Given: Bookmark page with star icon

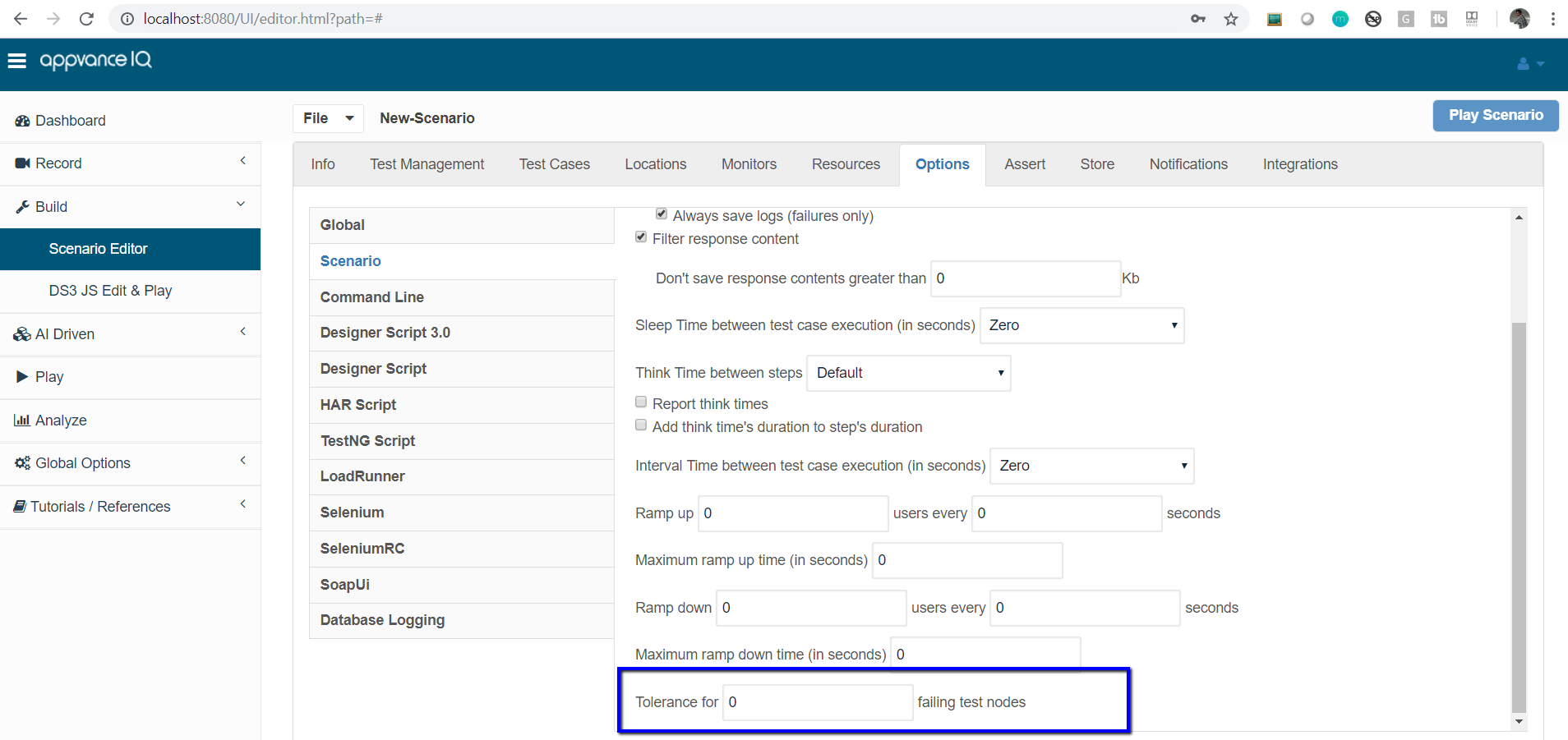Looking at the screenshot, I should (x=1230, y=19).
